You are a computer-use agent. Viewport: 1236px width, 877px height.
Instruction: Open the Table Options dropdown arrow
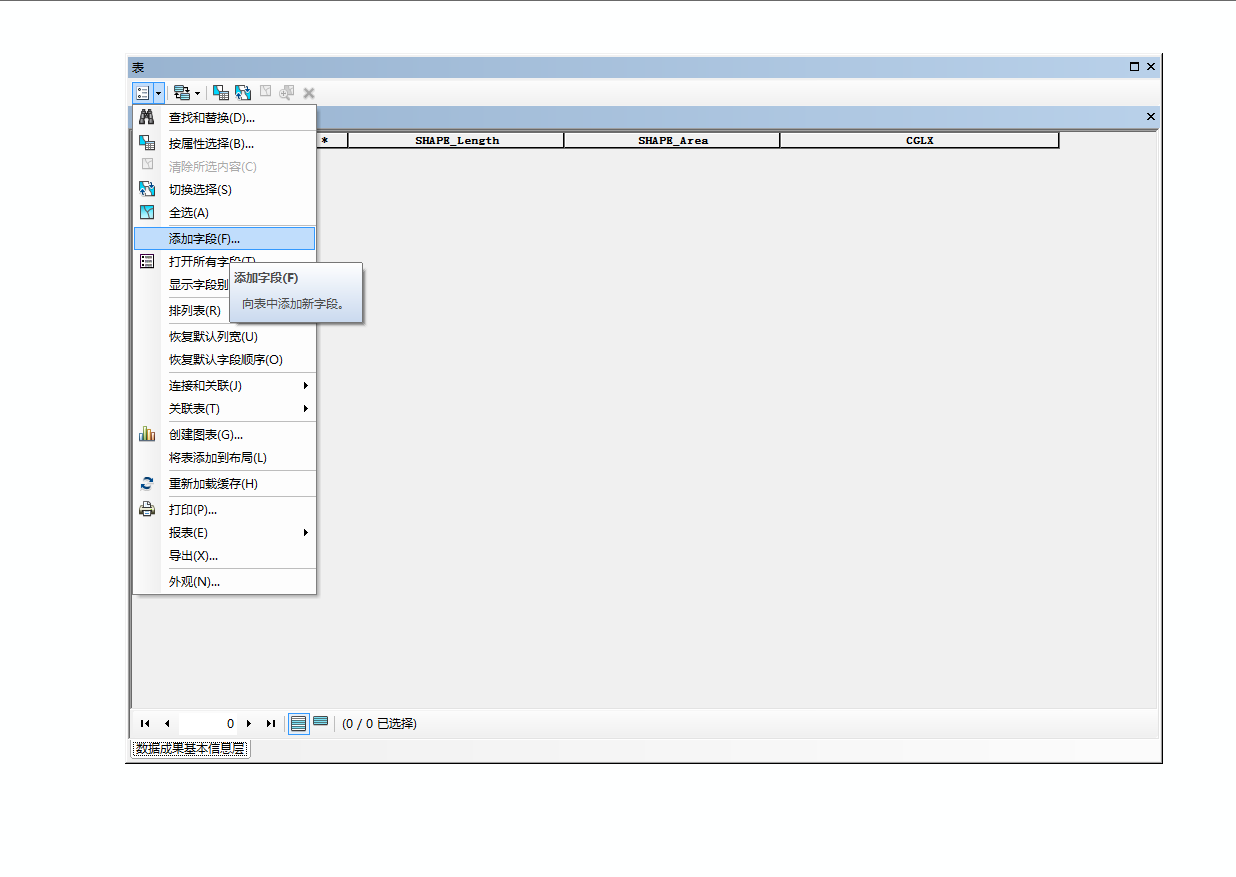point(158,92)
